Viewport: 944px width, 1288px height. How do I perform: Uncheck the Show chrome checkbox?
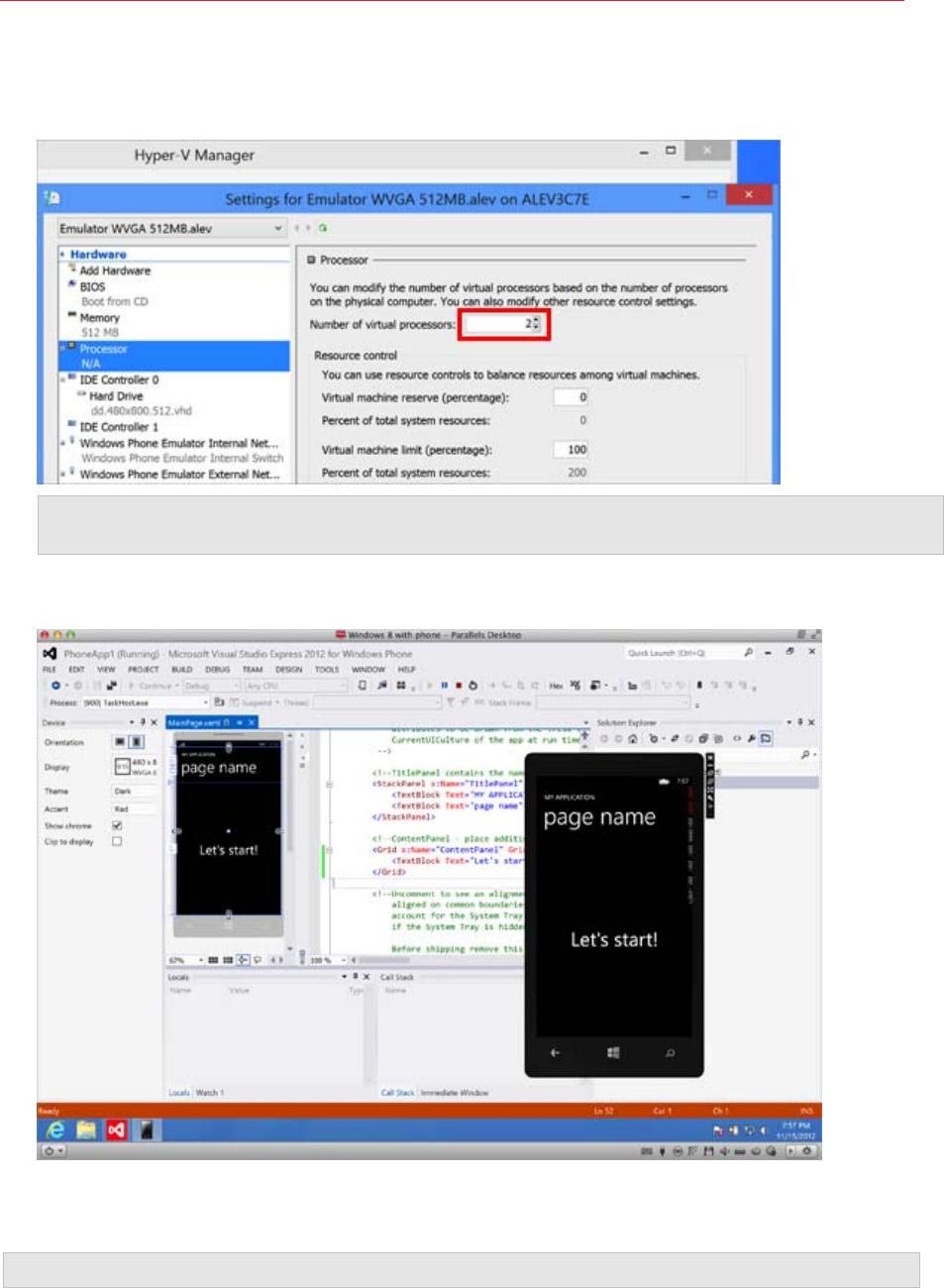point(117,825)
